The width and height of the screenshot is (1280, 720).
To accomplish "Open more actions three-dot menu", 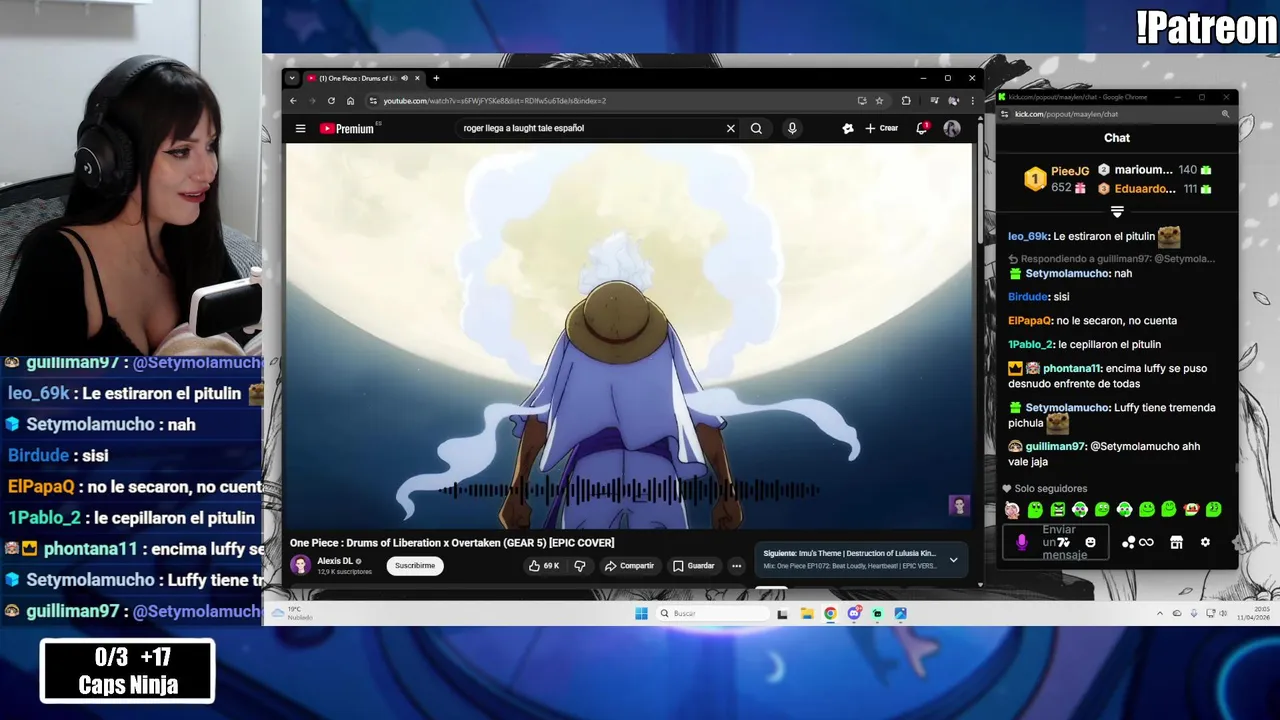I will coord(736,566).
